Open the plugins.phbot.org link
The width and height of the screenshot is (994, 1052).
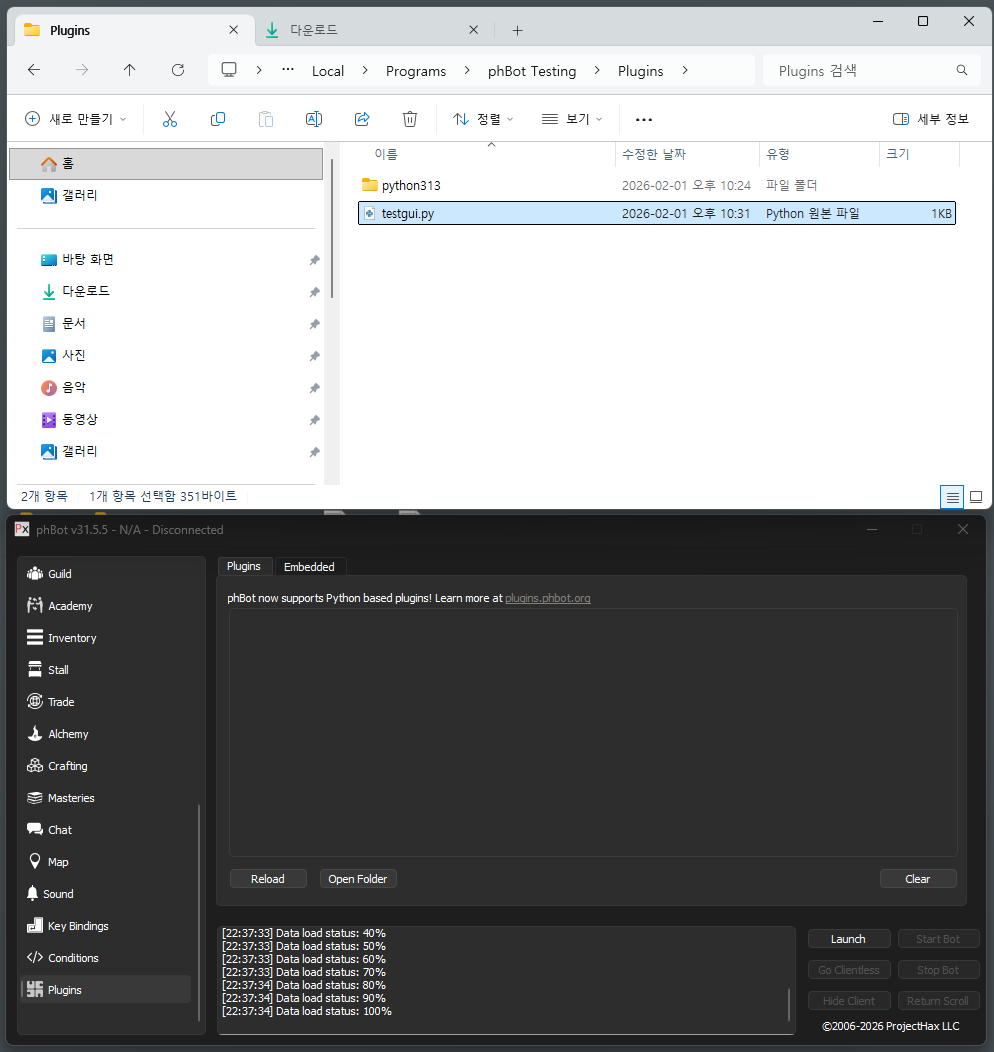(x=547, y=598)
